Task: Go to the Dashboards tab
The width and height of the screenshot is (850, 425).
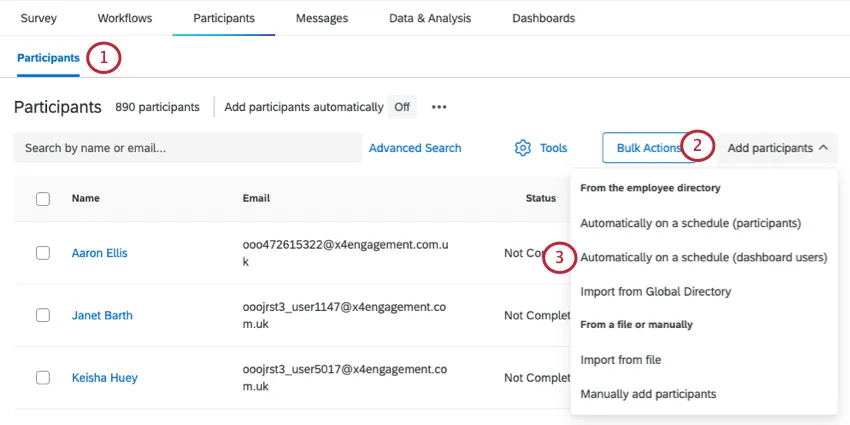Action: click(x=543, y=18)
